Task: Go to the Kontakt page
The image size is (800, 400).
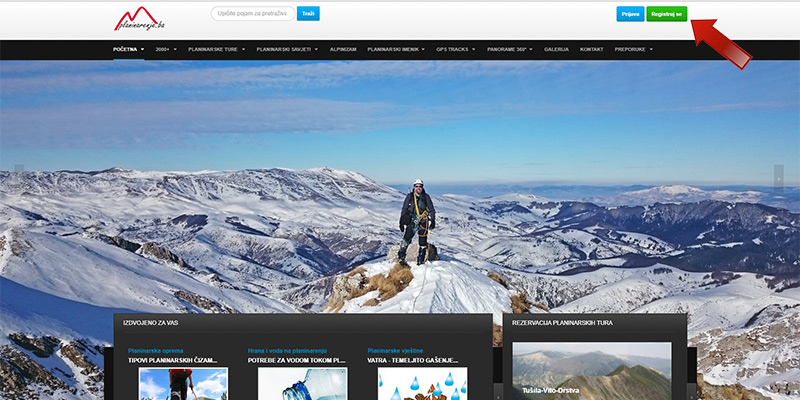Action: (x=591, y=49)
